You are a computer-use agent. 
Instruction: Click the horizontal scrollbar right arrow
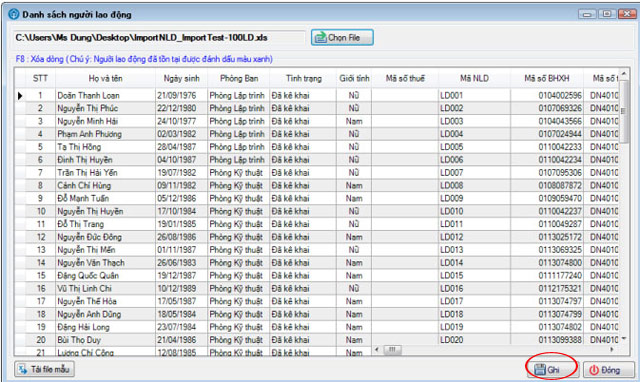(x=611, y=349)
